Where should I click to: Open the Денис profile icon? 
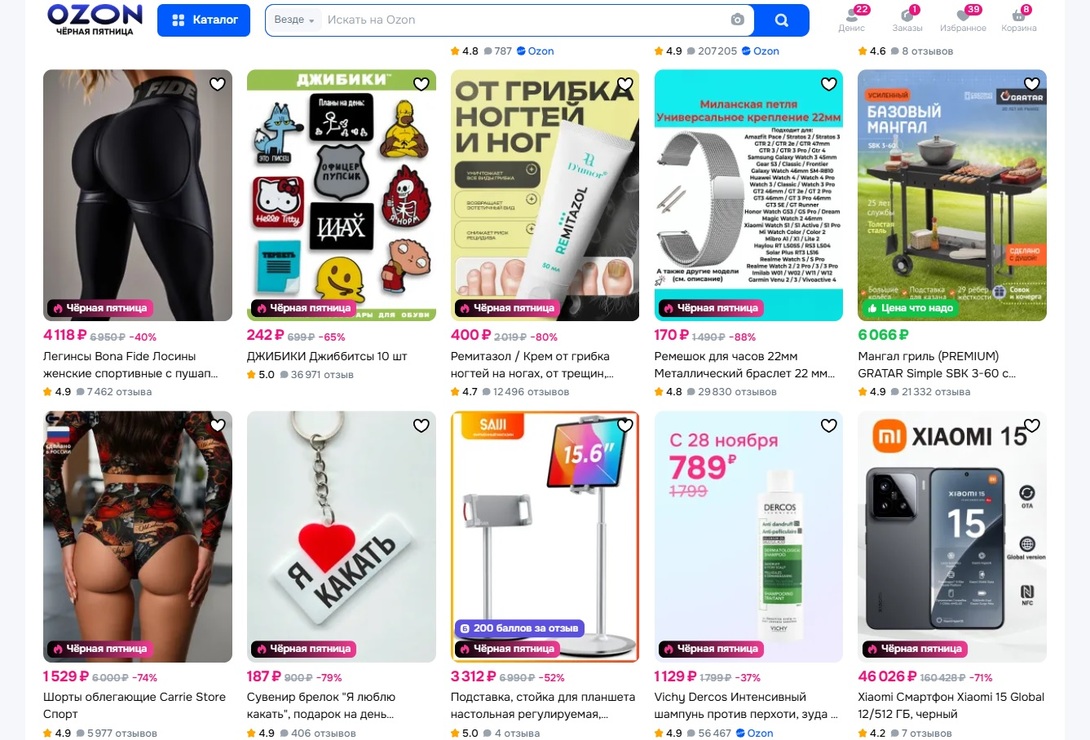click(x=852, y=19)
